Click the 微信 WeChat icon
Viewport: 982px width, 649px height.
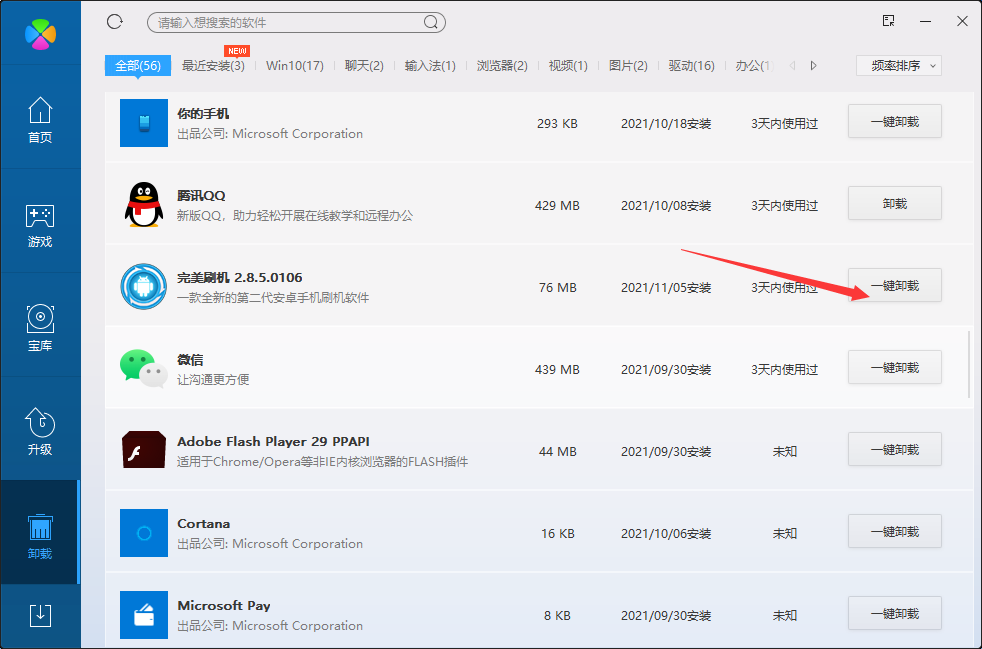pos(144,368)
